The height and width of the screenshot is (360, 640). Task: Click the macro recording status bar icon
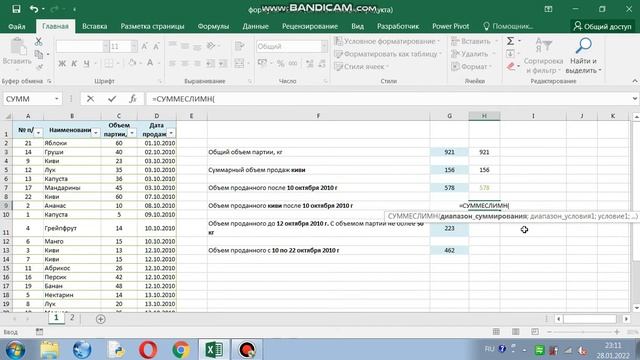[39, 332]
